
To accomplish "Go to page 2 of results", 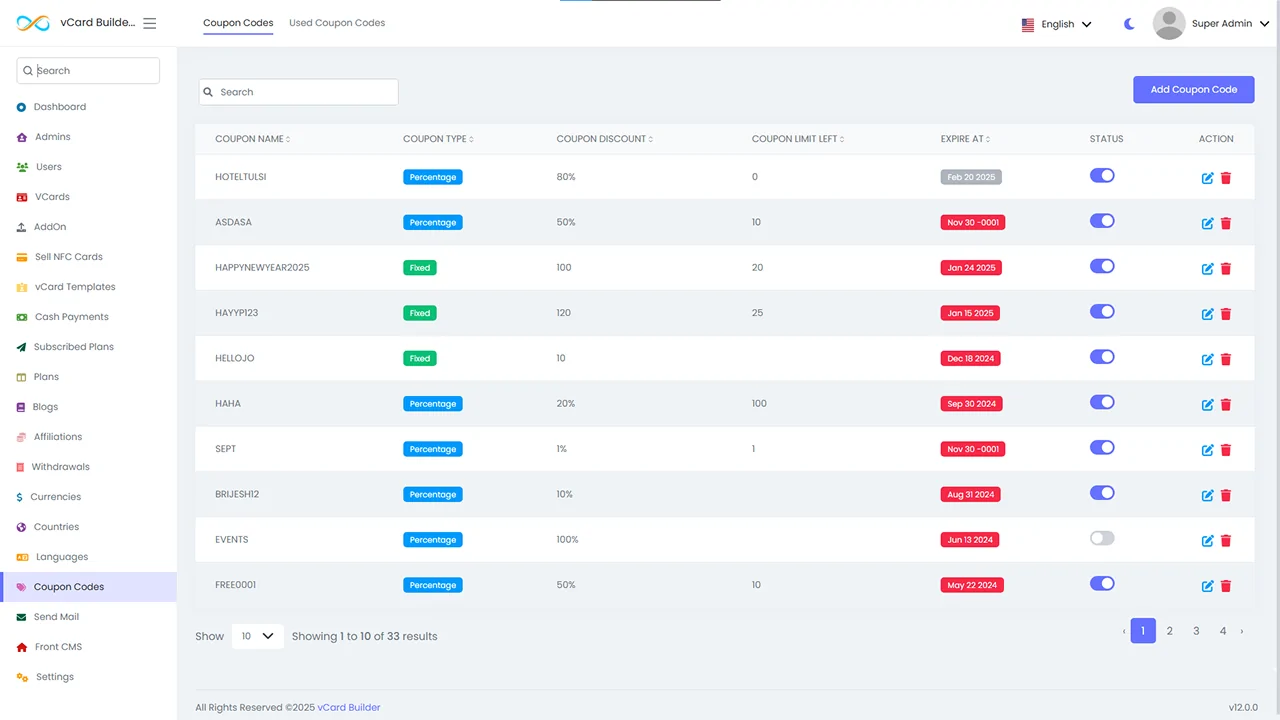I will [x=1169, y=631].
